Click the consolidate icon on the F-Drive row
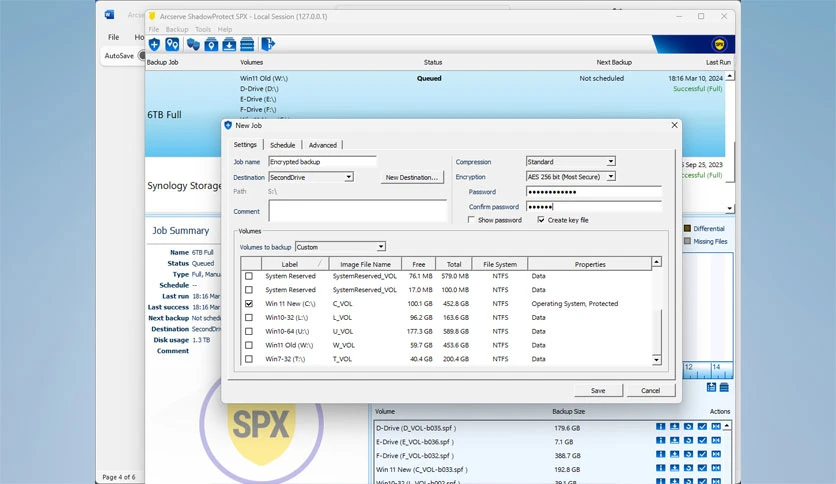The width and height of the screenshot is (836, 484). pyautogui.click(x=716, y=454)
